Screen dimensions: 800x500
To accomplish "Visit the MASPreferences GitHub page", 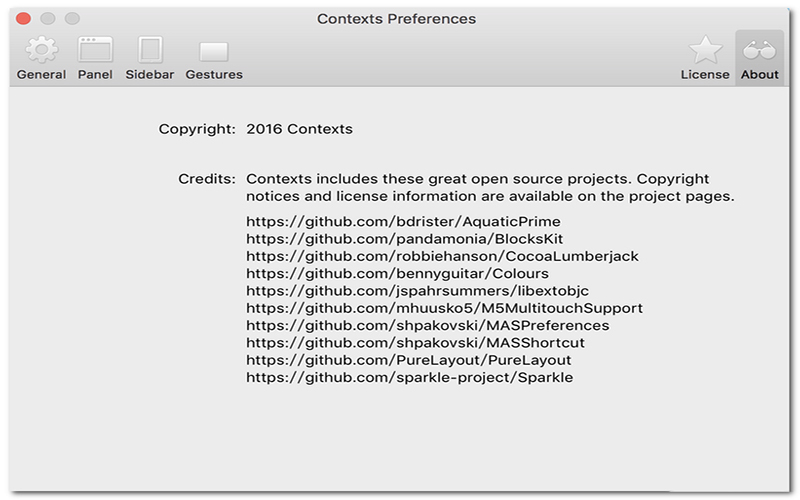I will click(x=427, y=325).
